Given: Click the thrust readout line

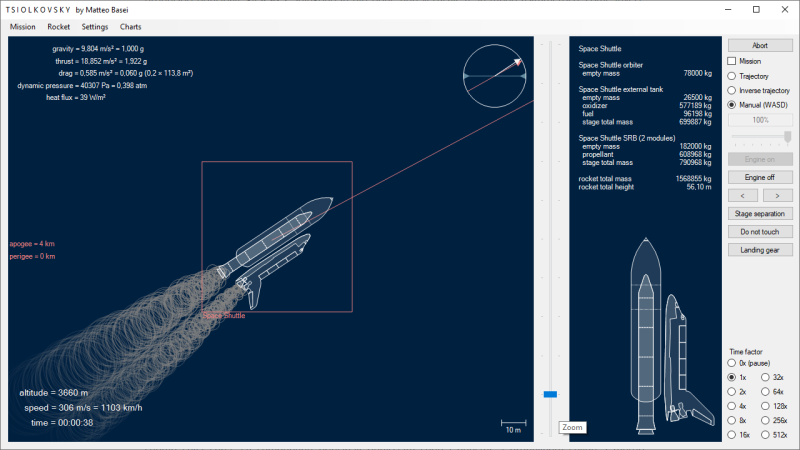Looking at the screenshot, I should [x=102, y=61].
